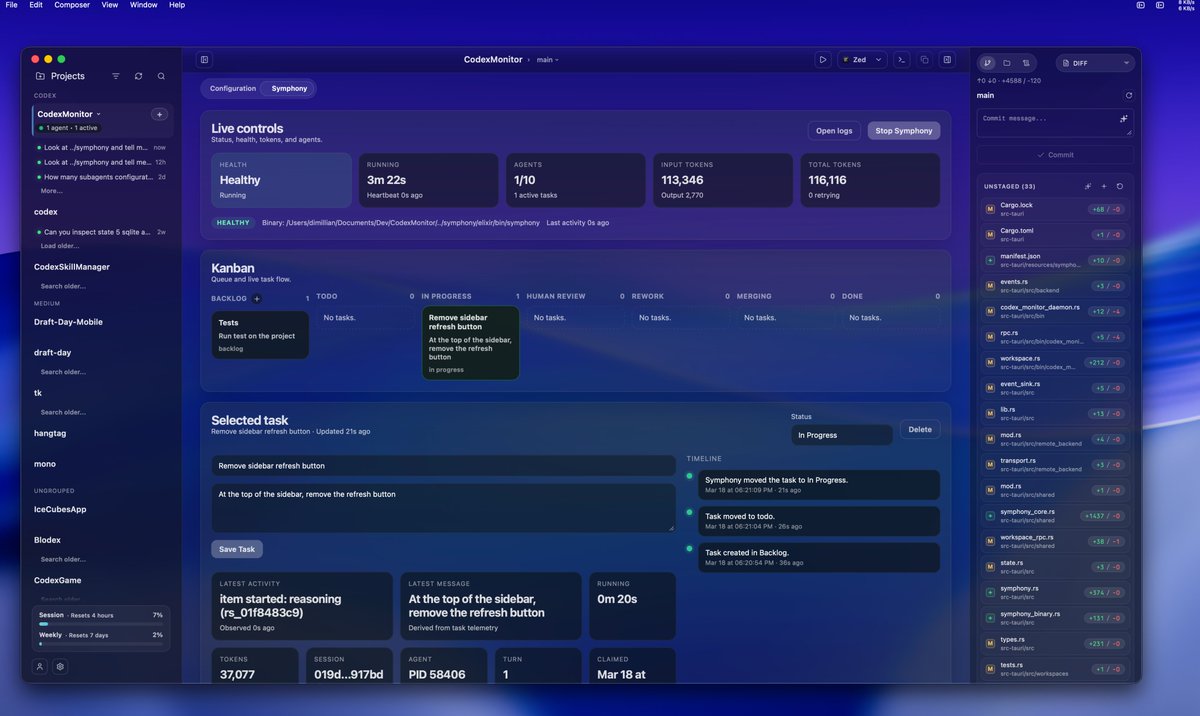Toggle the right panel layout icon
Image resolution: width=1200 pixels, height=716 pixels.
tap(947, 60)
